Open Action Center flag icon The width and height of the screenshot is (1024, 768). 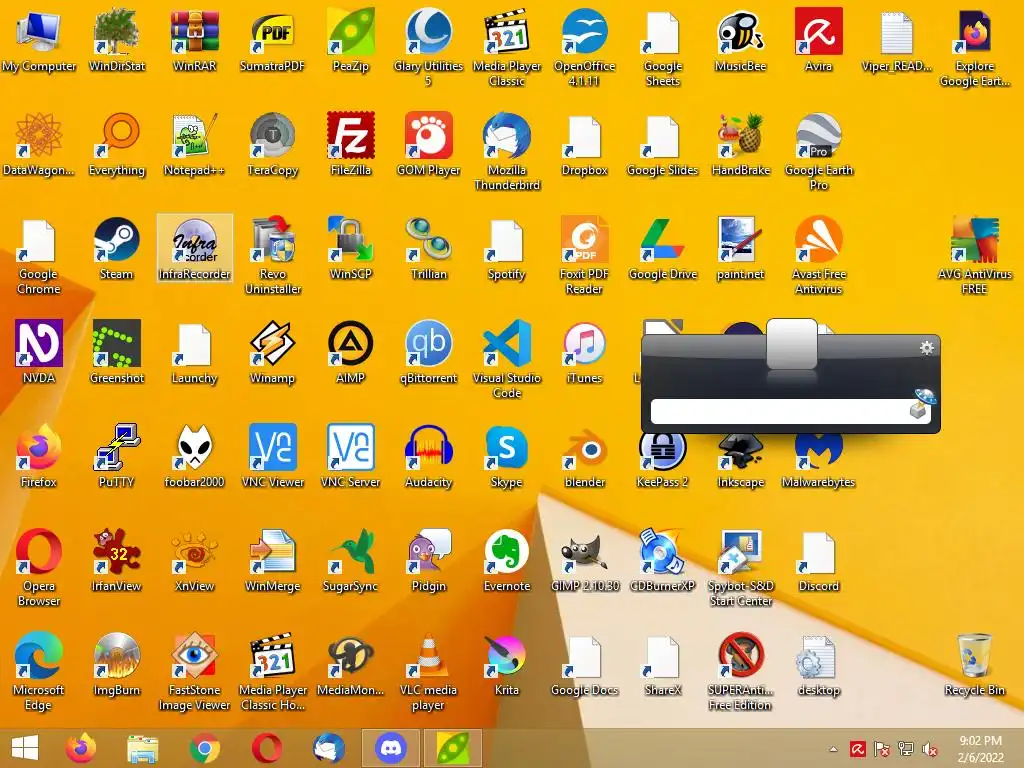tap(882, 749)
